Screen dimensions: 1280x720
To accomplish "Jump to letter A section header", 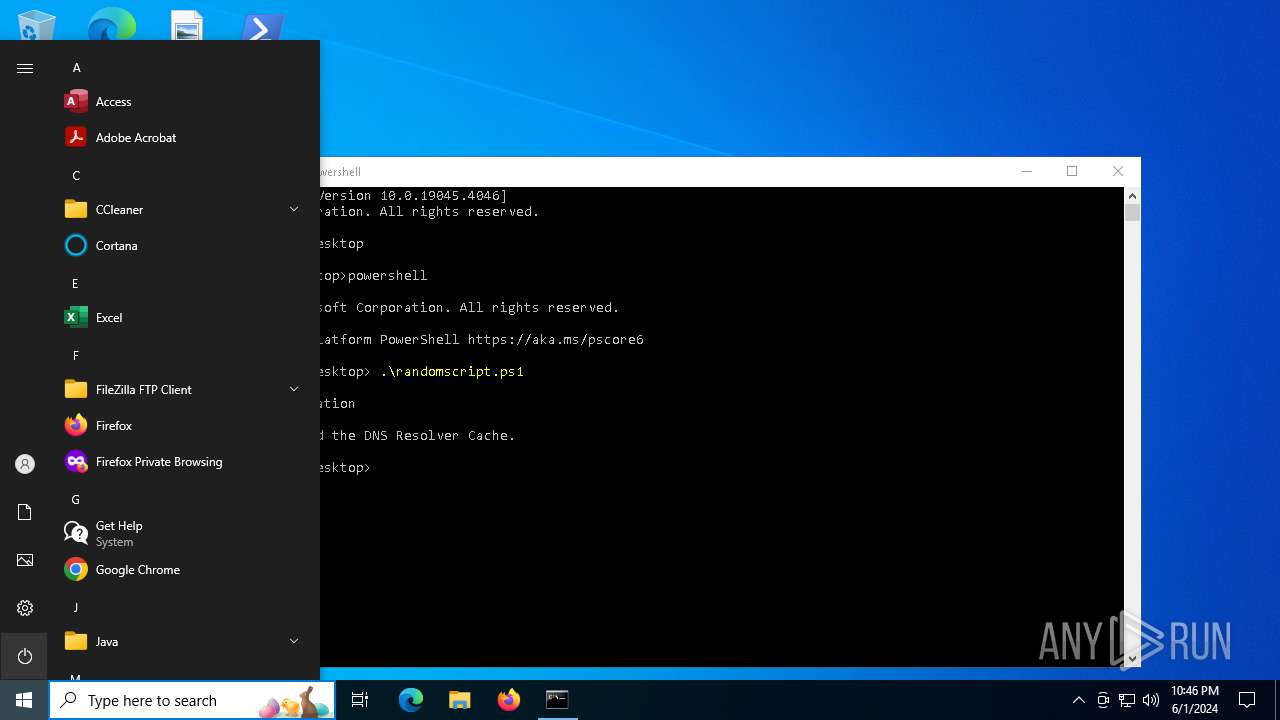I will click(x=76, y=68).
